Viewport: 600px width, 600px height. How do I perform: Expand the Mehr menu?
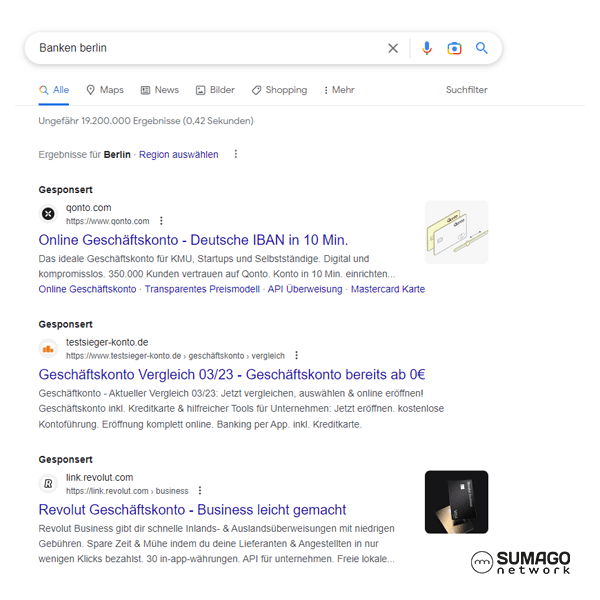coord(339,90)
